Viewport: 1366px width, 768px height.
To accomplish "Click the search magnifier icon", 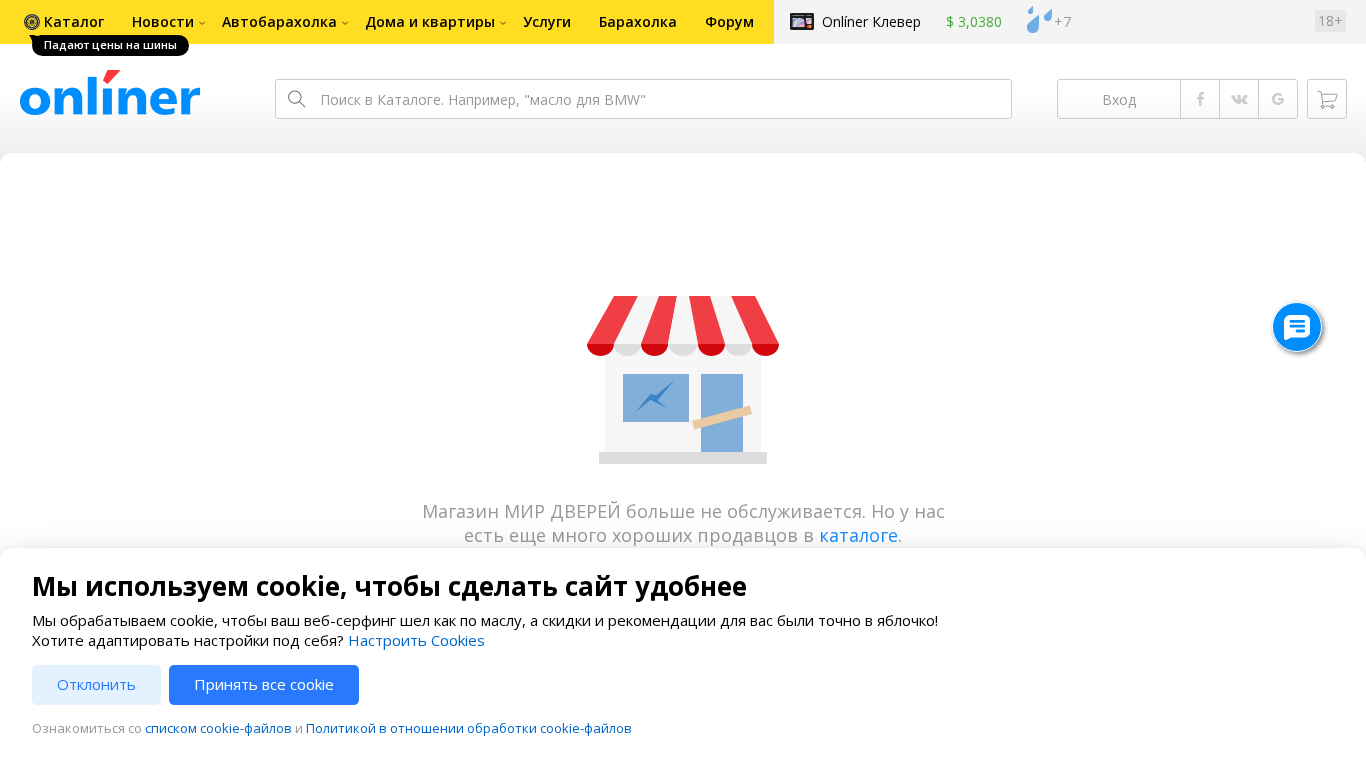I will click(296, 99).
